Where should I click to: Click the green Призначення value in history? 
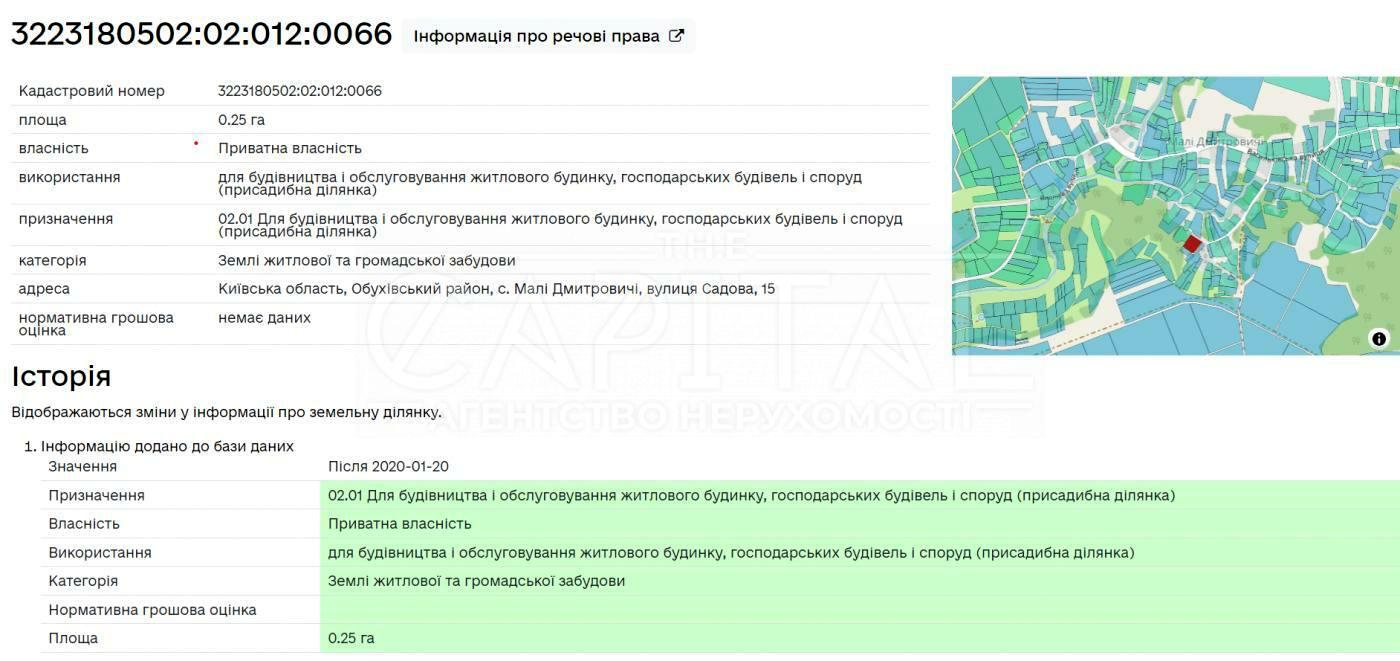751,496
